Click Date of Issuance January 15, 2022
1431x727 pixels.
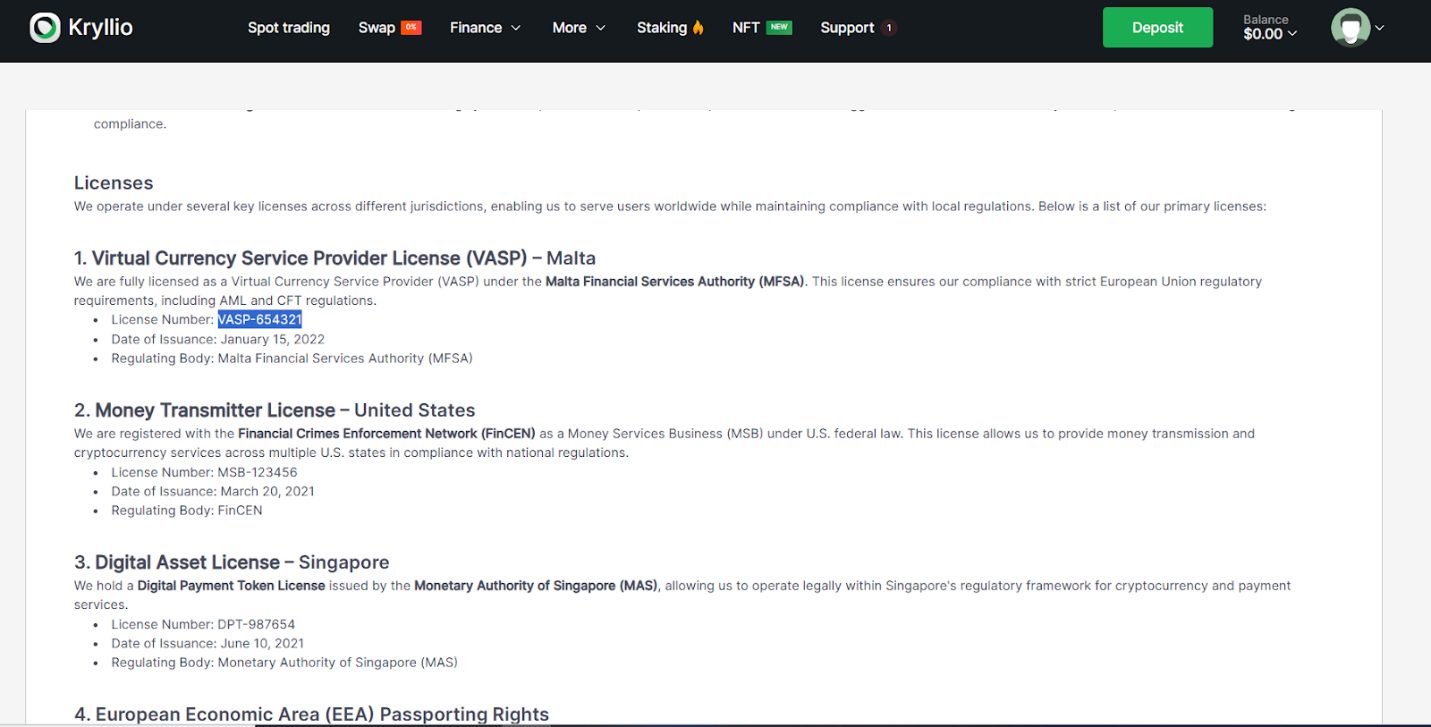click(x=218, y=339)
